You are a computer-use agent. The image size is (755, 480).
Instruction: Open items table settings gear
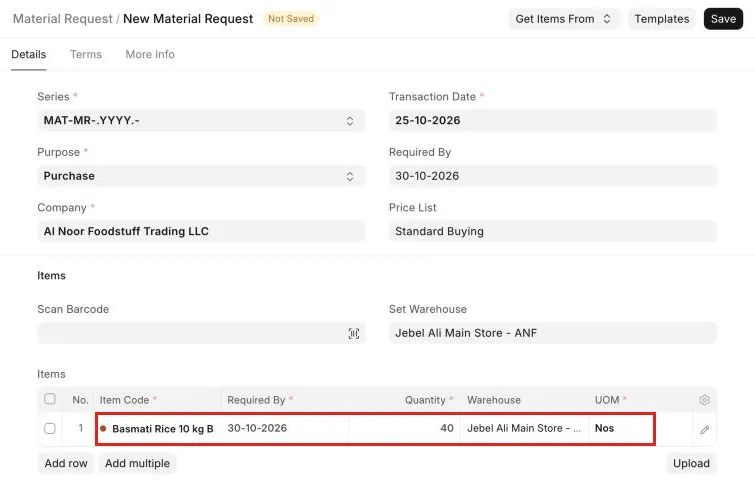[704, 400]
